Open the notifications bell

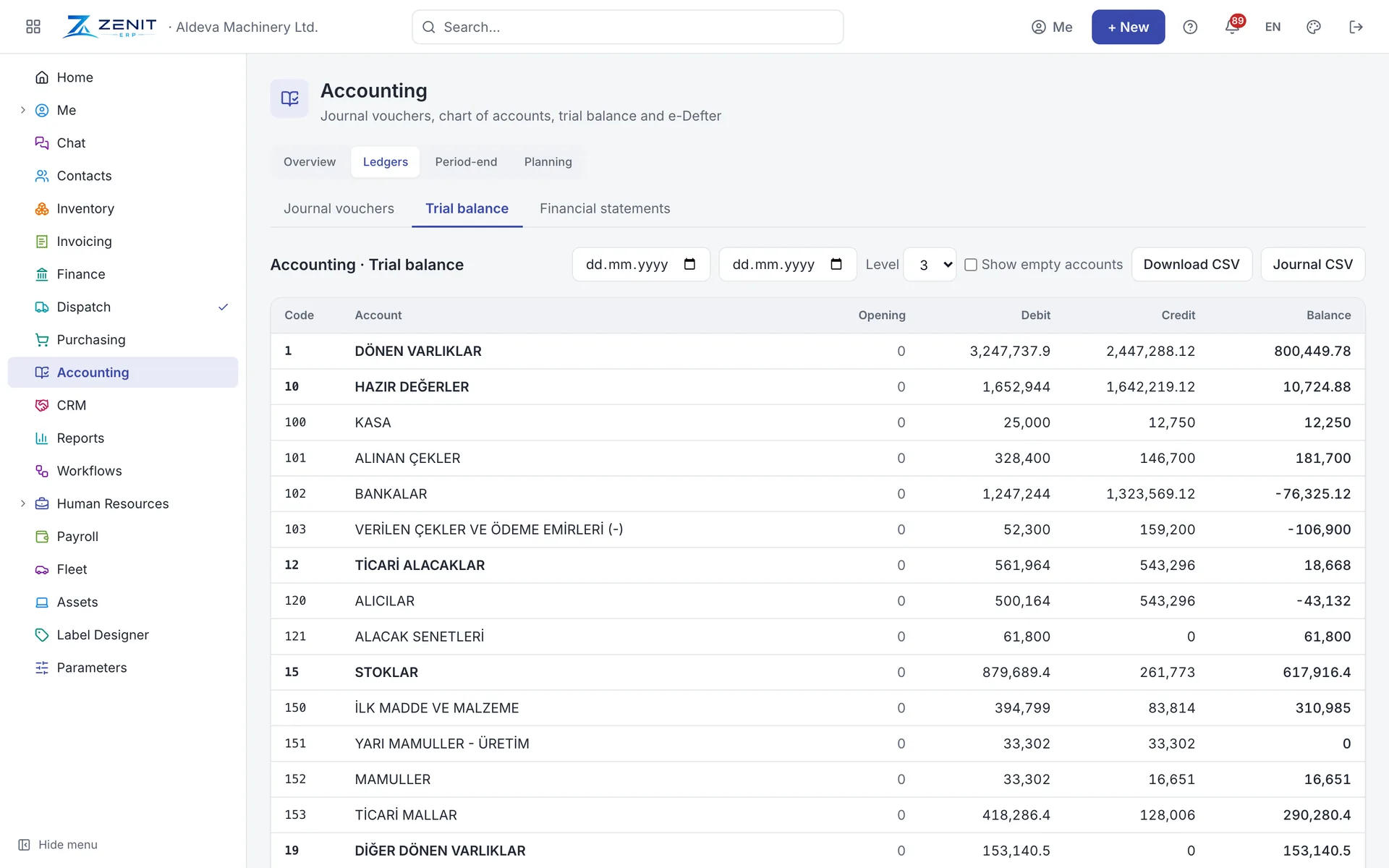pyautogui.click(x=1232, y=27)
